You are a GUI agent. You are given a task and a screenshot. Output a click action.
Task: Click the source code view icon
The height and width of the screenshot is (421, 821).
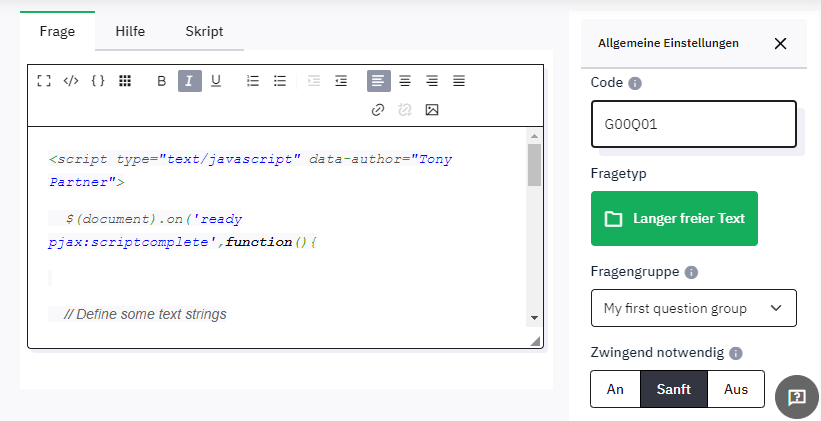(70, 81)
